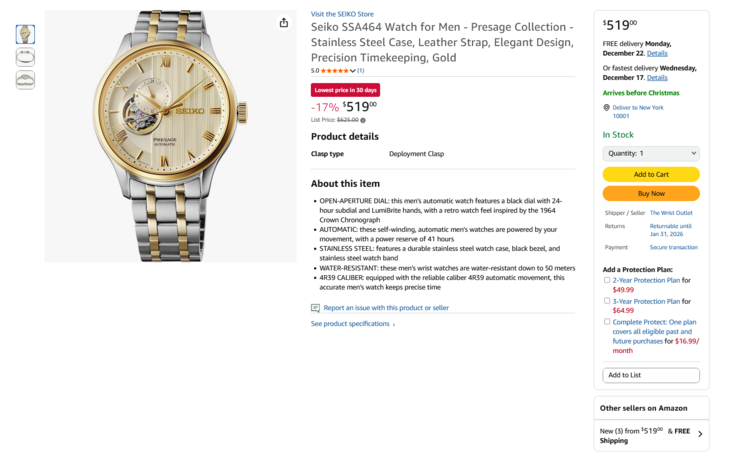Click the yellow Add to Cart button

[651, 174]
